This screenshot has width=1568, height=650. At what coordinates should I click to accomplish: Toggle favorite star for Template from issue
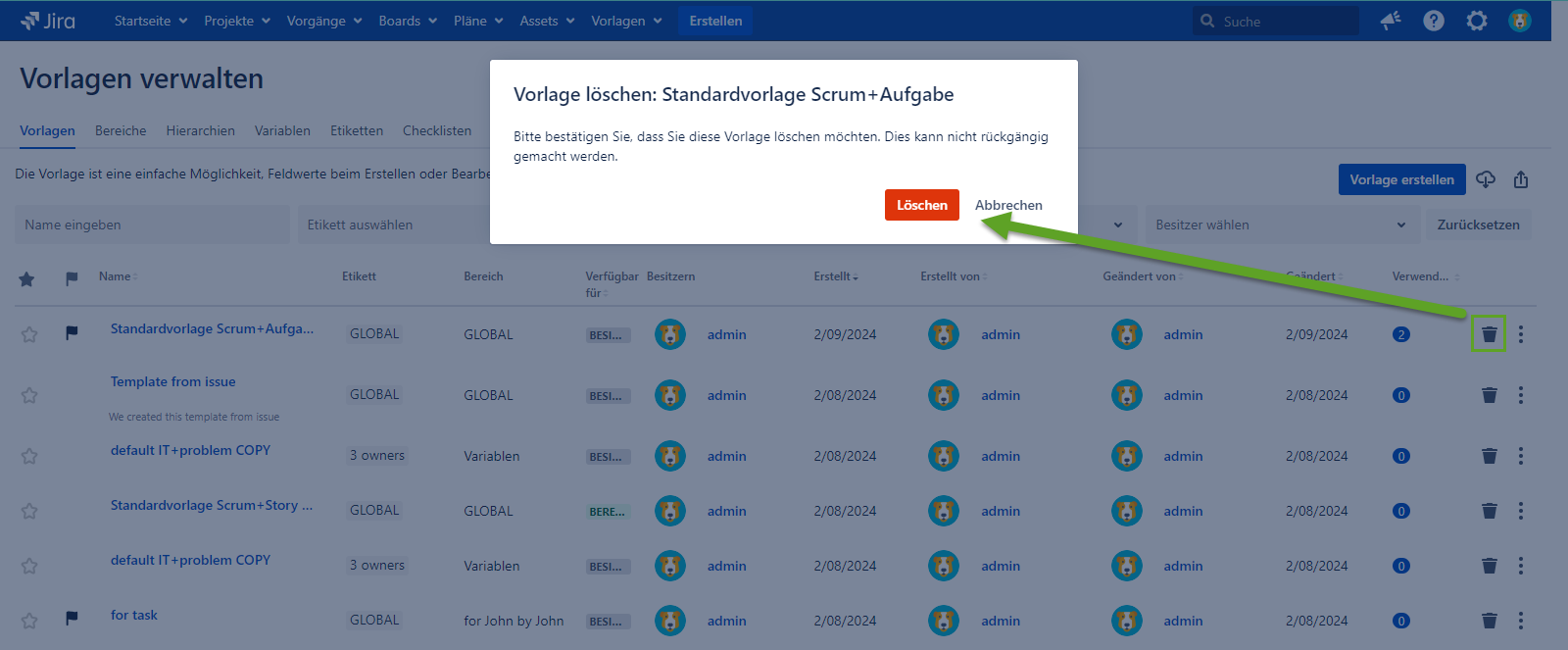point(29,395)
